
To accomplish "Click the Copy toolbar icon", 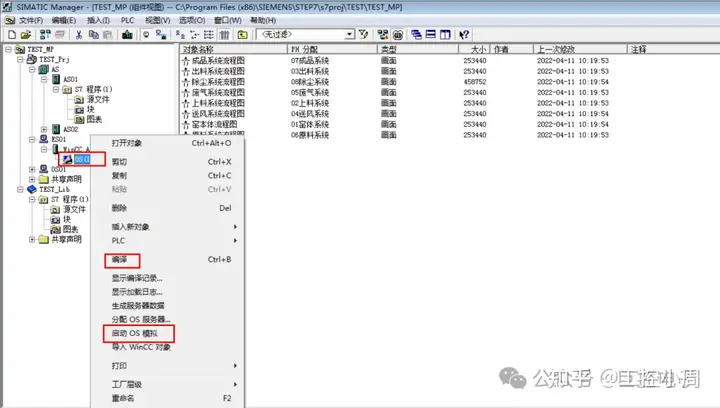I will [x=94, y=34].
